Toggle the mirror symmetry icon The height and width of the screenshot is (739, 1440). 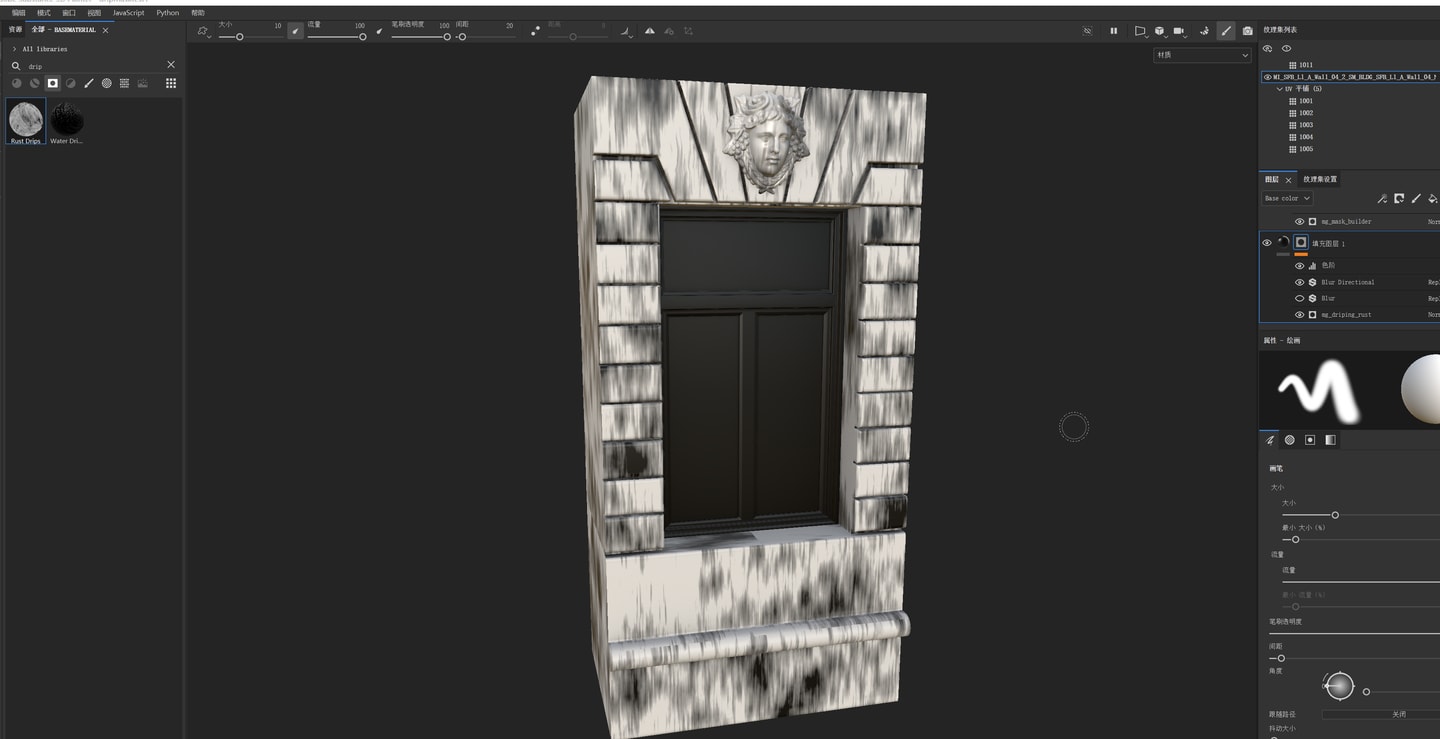tap(650, 31)
